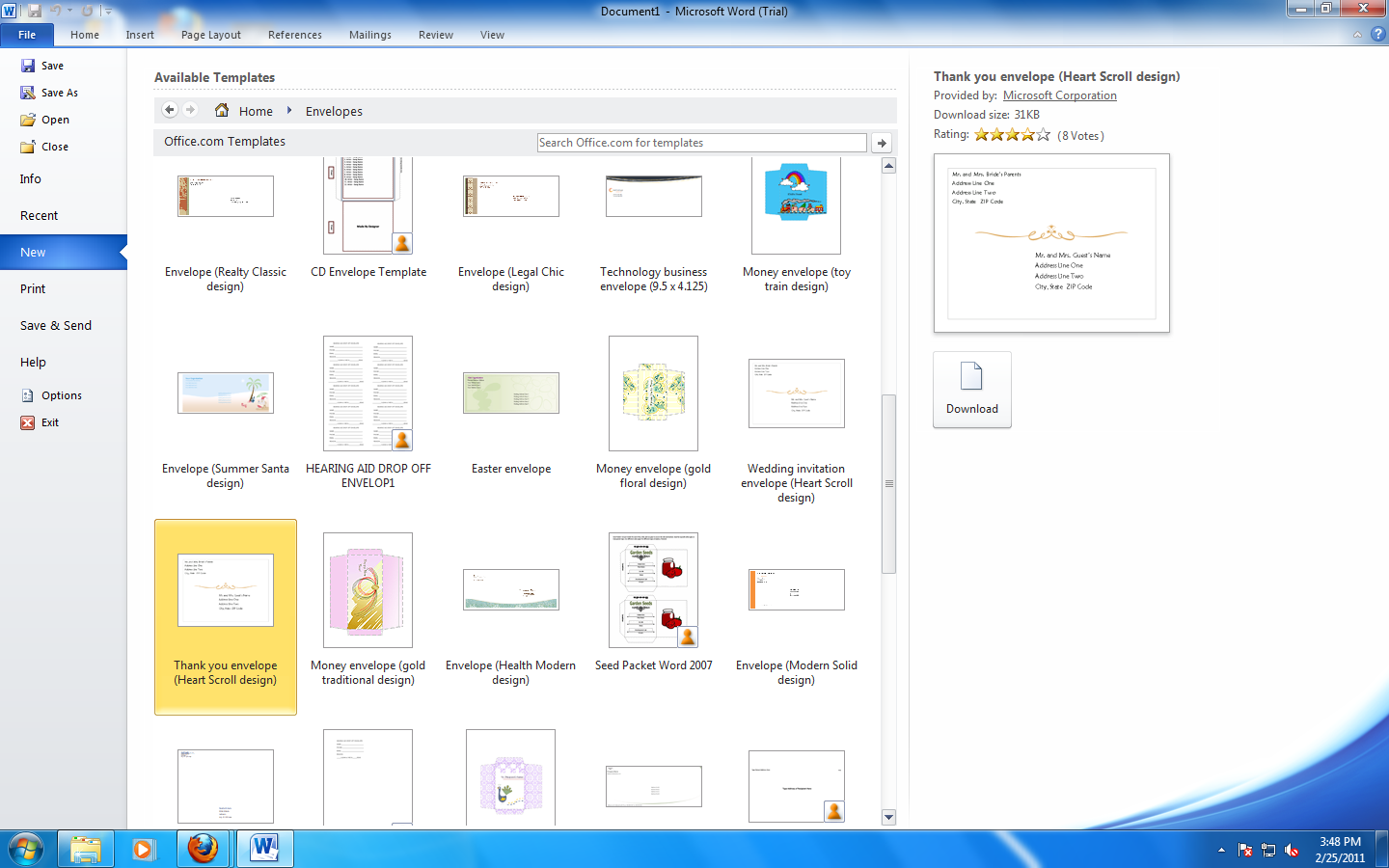This screenshot has width=1389, height=868.
Task: Open Windows Explorer from taskbar
Action: 85,849
